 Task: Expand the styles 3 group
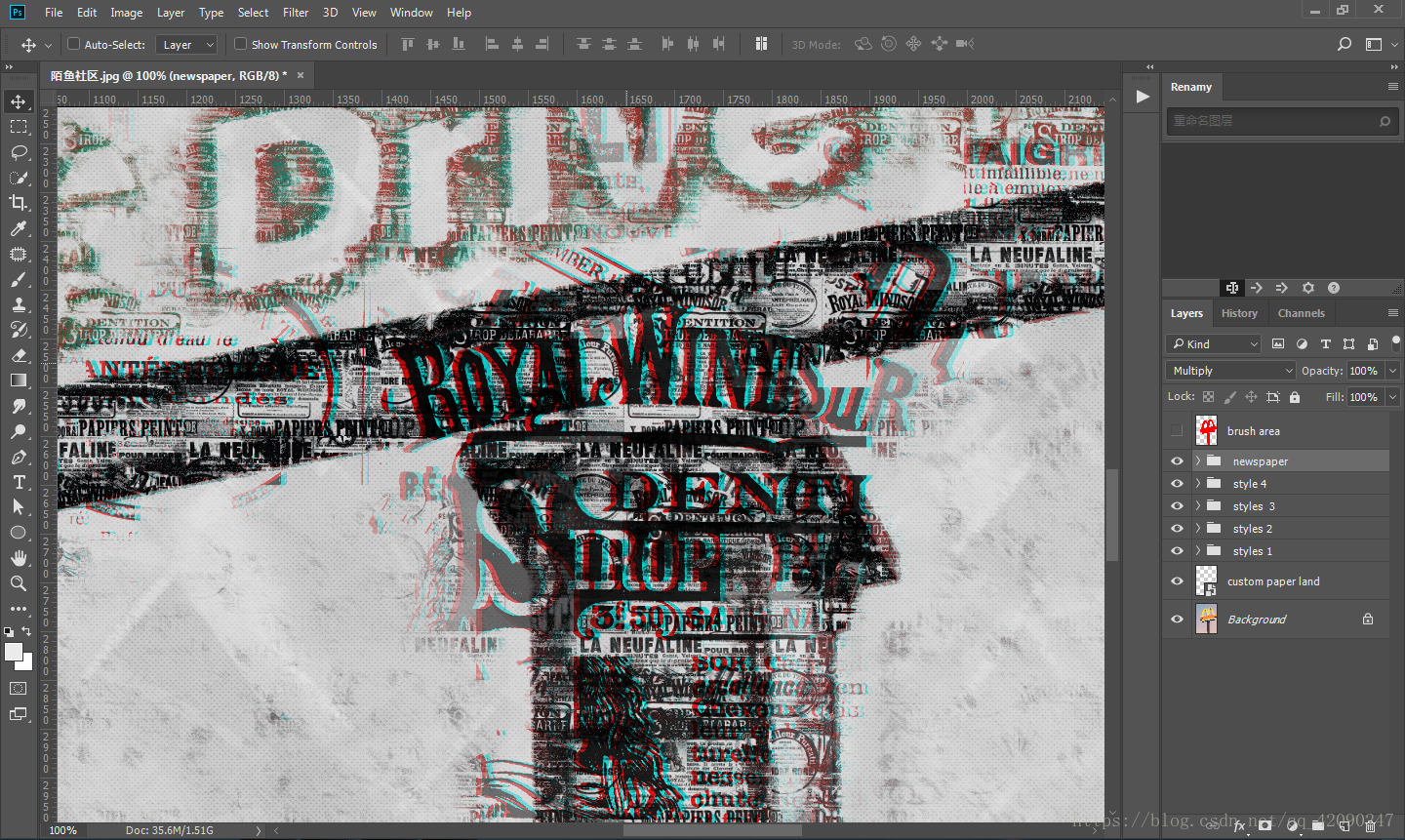tap(1197, 506)
